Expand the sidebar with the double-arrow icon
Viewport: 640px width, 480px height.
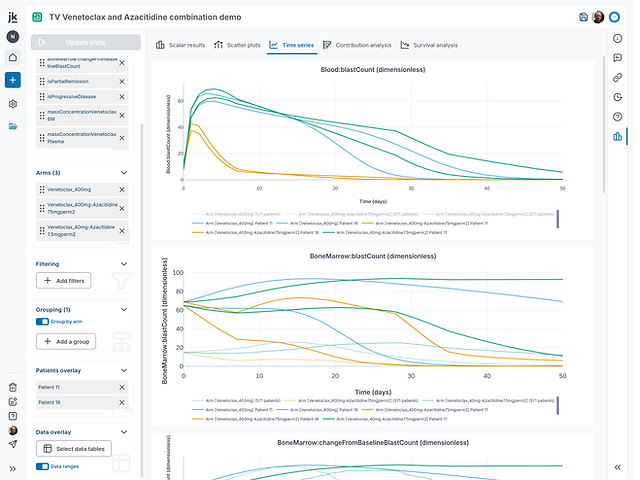(13, 469)
